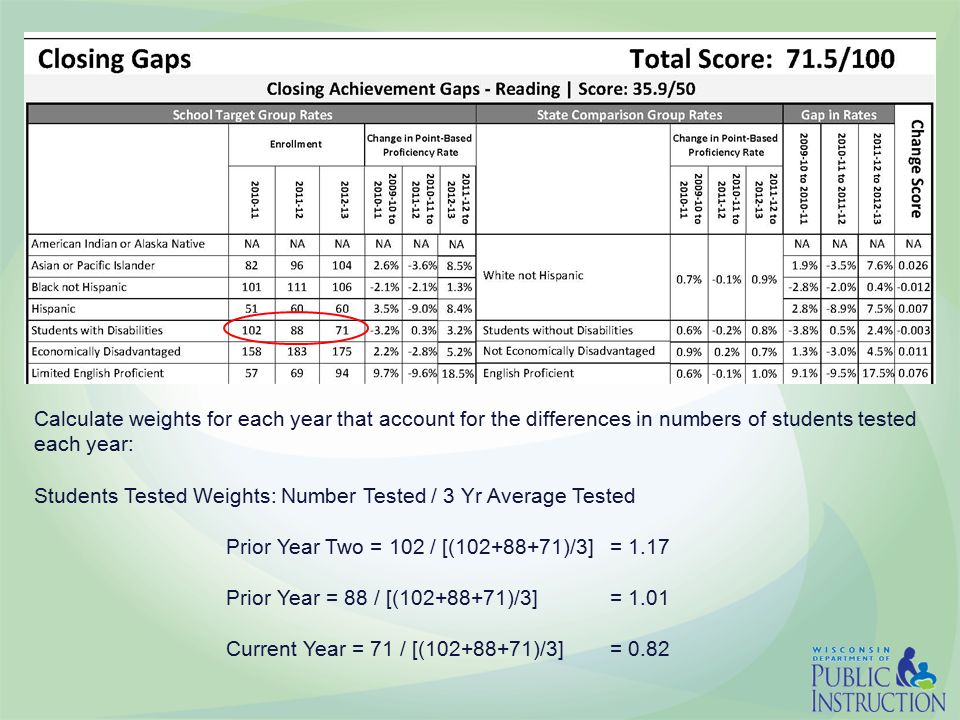
Task: Click the 'Total Score: 71.5/100' text
Action: [762, 59]
